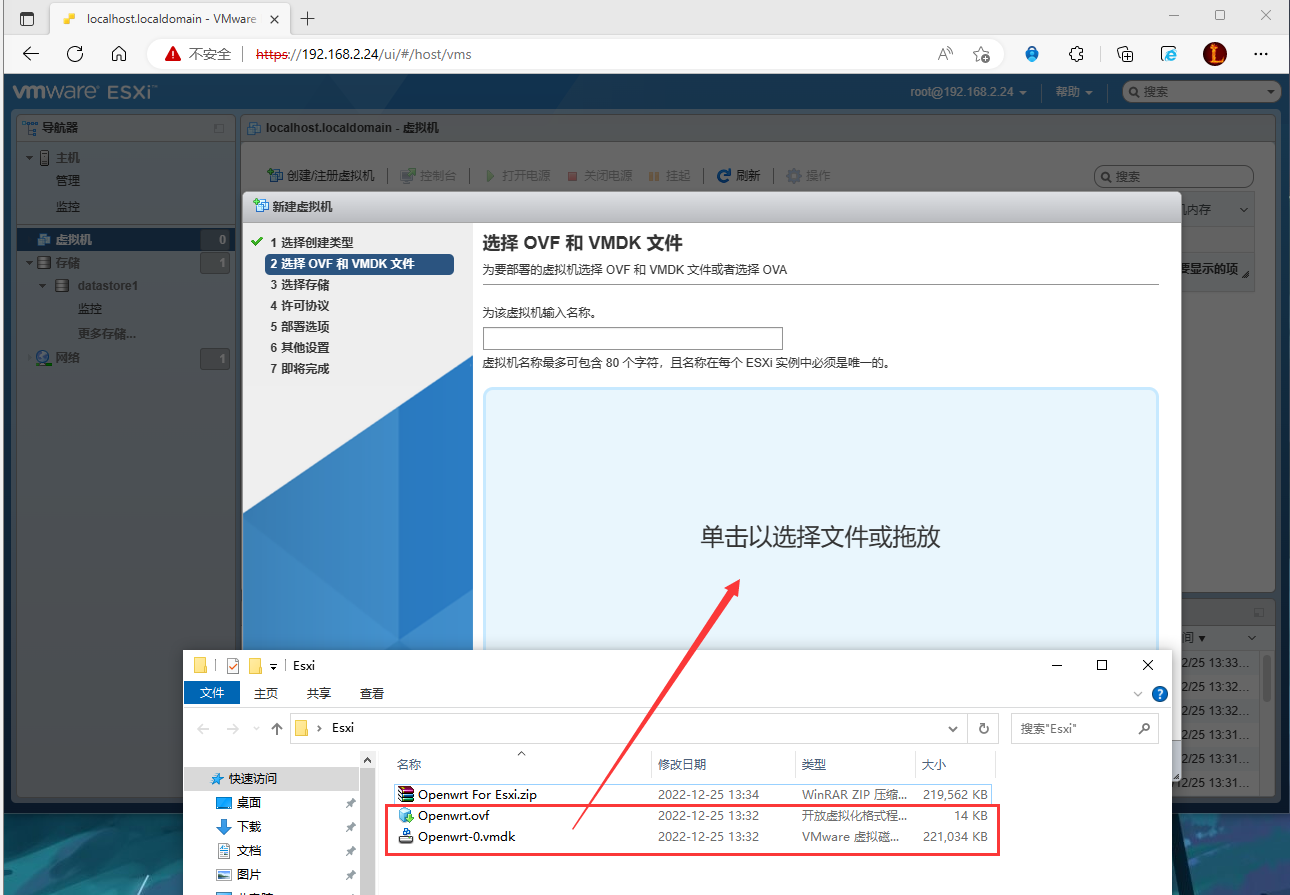This screenshot has height=895, width=1290.
Task: Click the Console toolbar button
Action: (428, 175)
